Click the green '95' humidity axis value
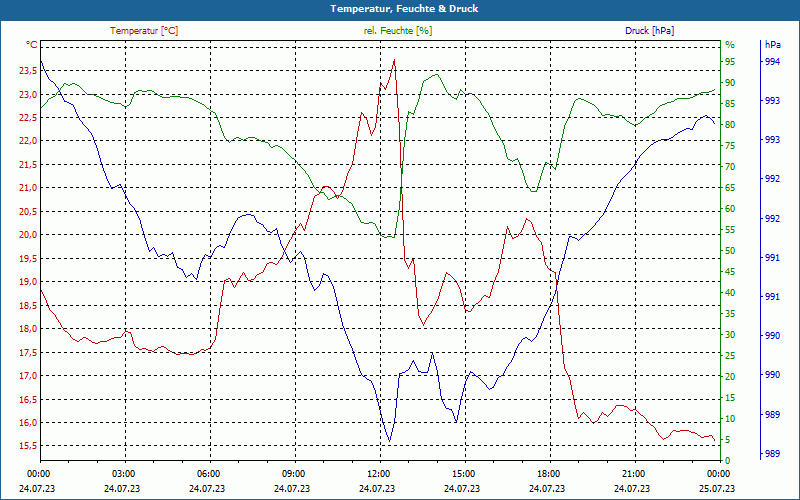The image size is (800, 500). click(x=730, y=62)
